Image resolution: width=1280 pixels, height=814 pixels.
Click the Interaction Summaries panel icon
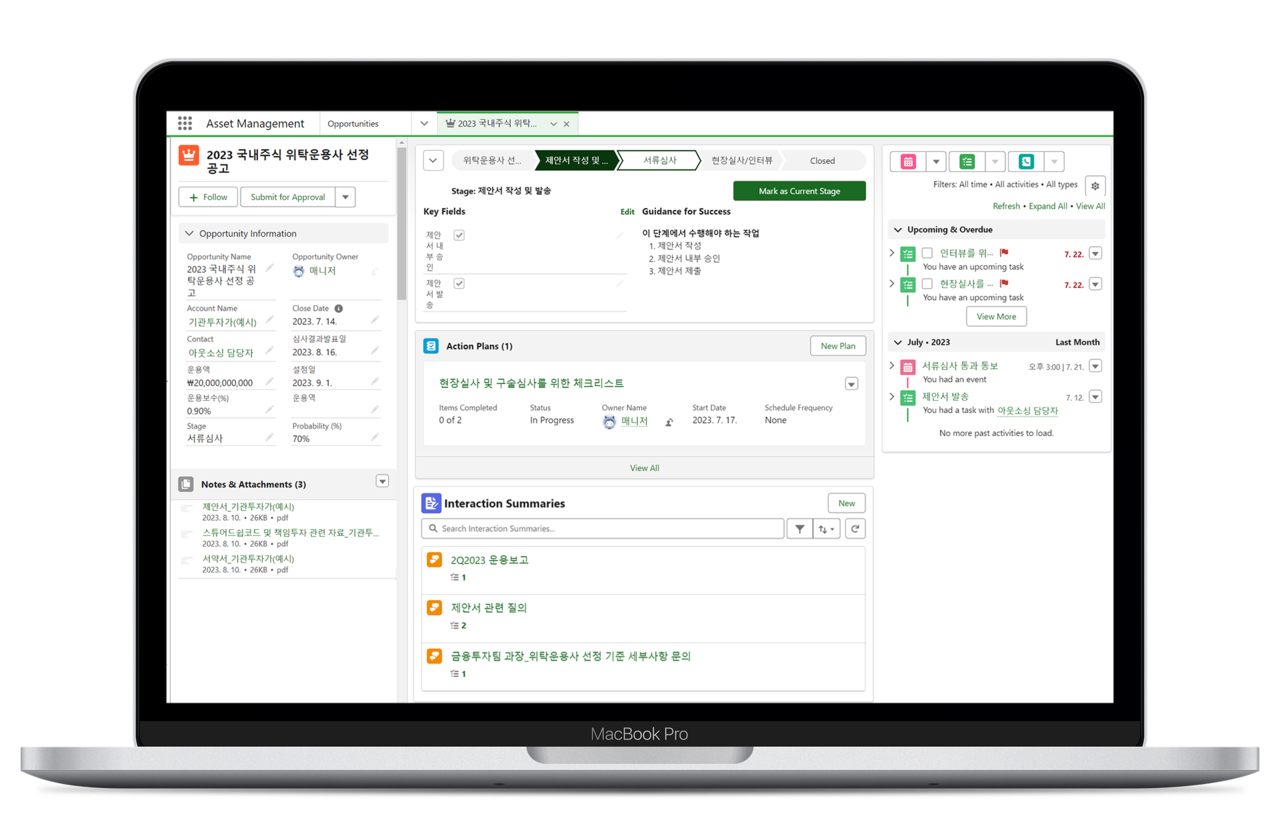point(431,504)
